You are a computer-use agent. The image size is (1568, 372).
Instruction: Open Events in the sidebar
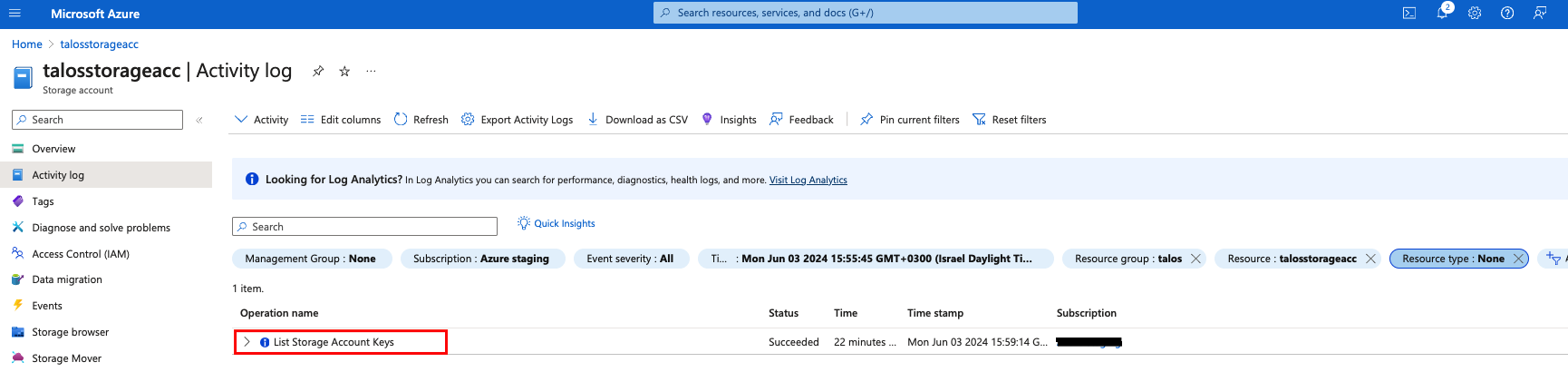(106, 306)
